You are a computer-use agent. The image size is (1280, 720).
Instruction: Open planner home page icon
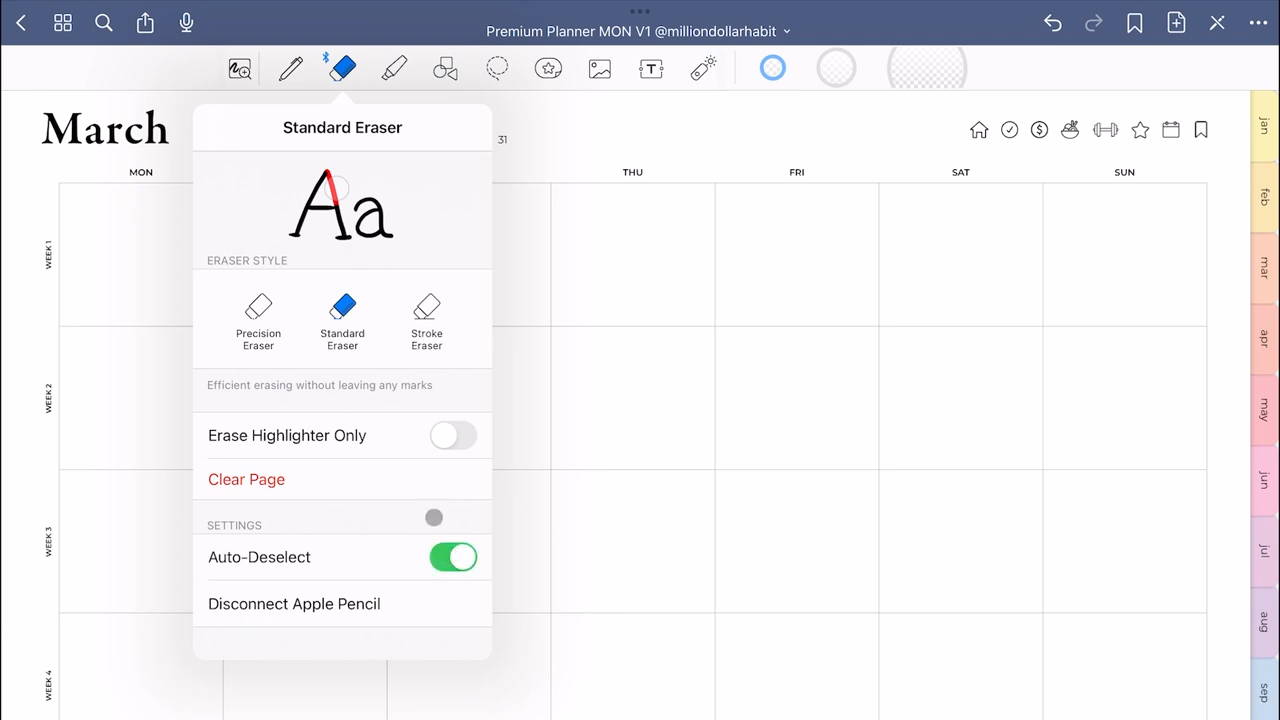click(x=979, y=130)
